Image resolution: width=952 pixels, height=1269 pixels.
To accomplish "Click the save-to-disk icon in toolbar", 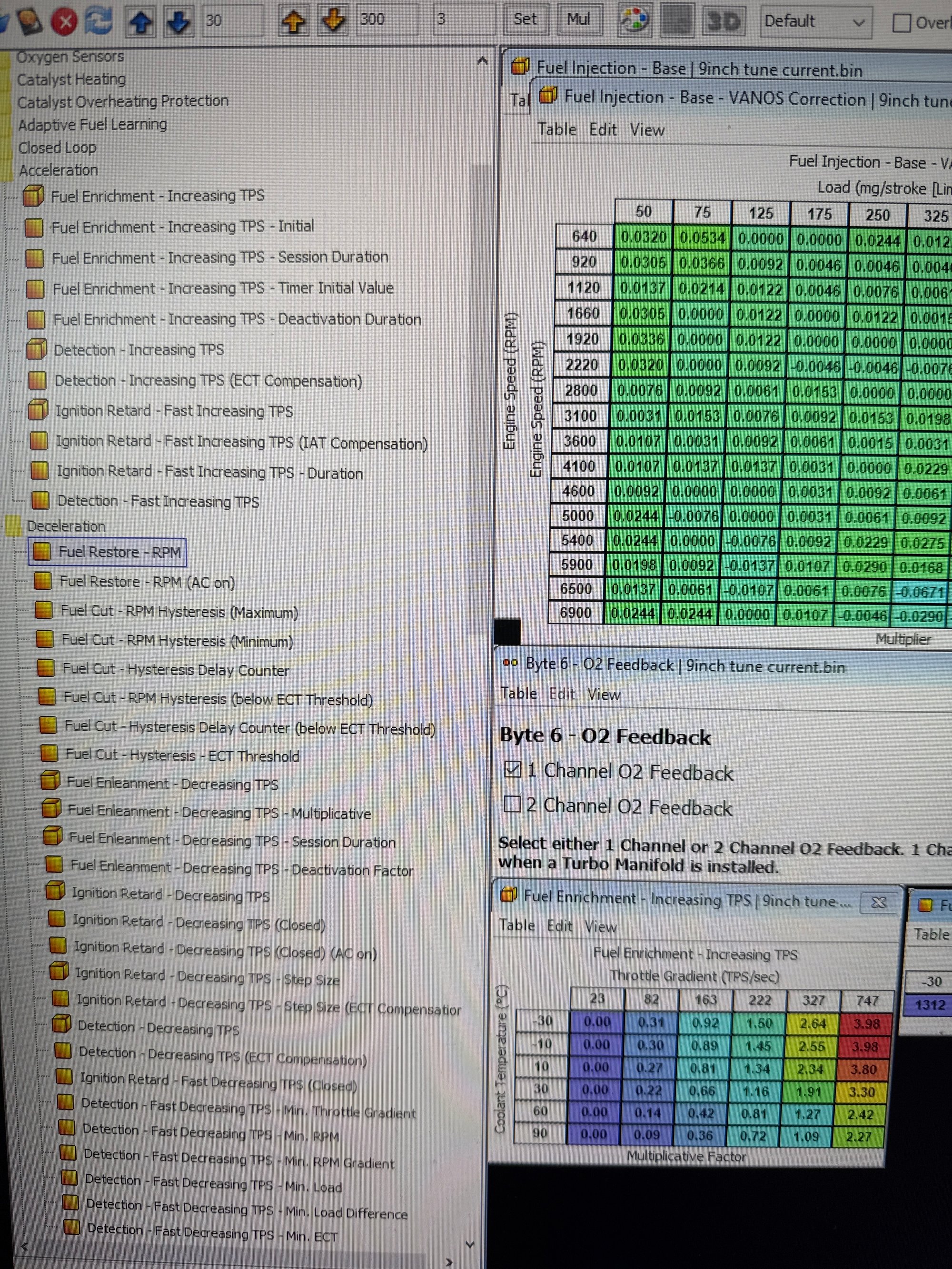I will pos(30,20).
